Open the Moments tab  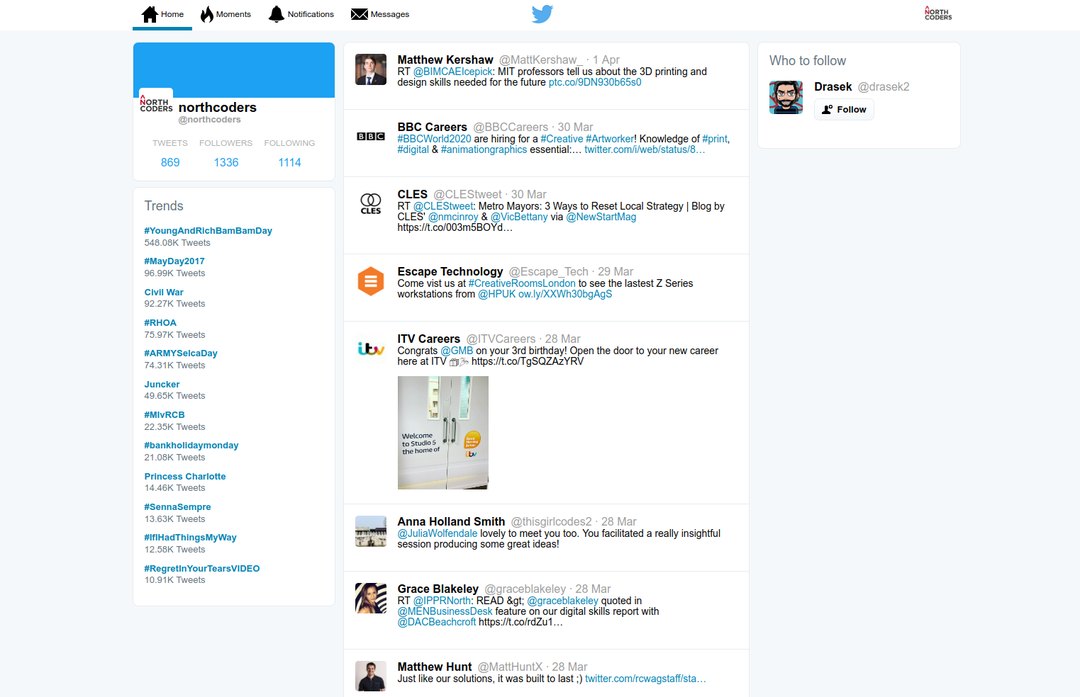[x=225, y=14]
